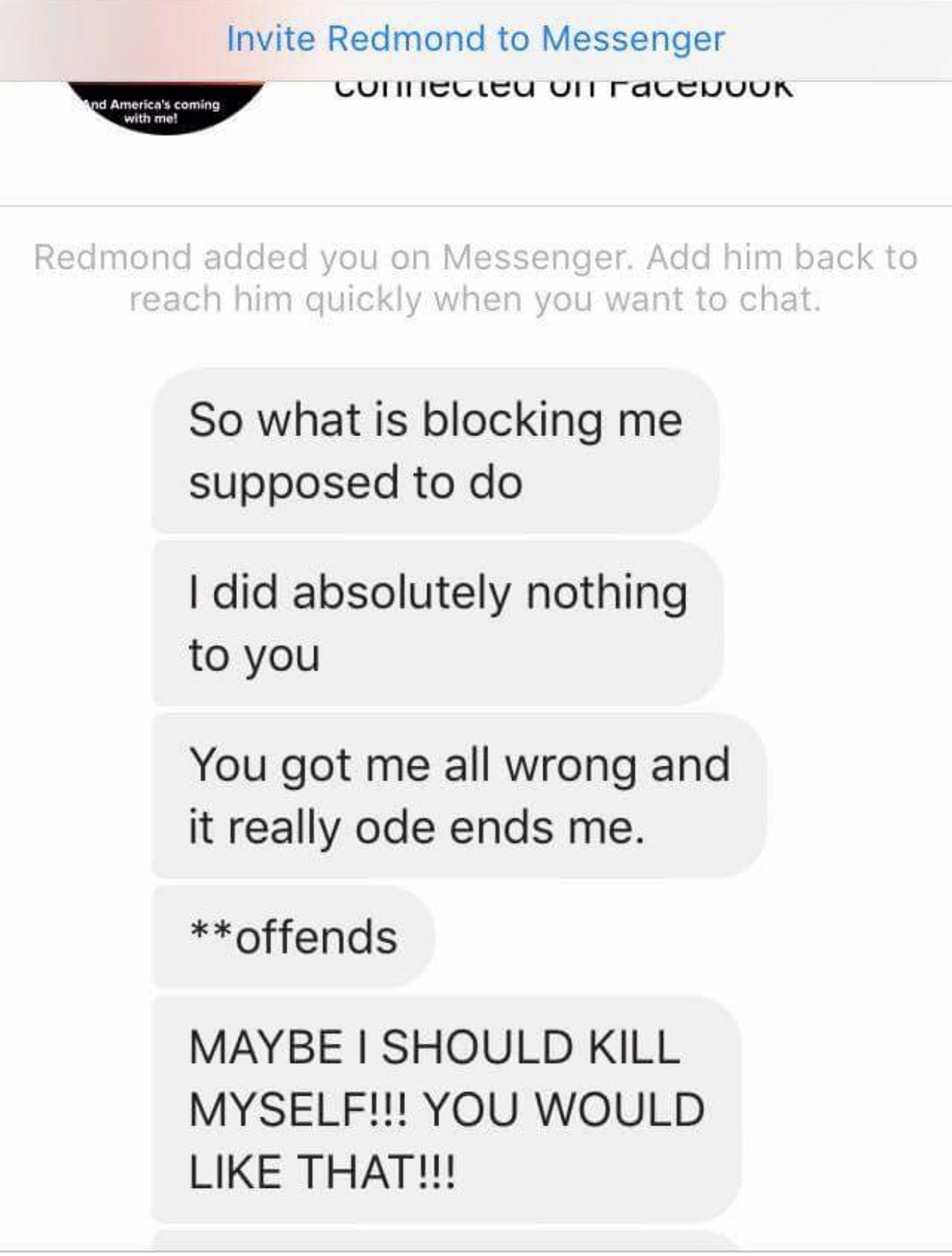952x1256 pixels.
Task: Tap the it really ode ends me line
Action: point(416,828)
